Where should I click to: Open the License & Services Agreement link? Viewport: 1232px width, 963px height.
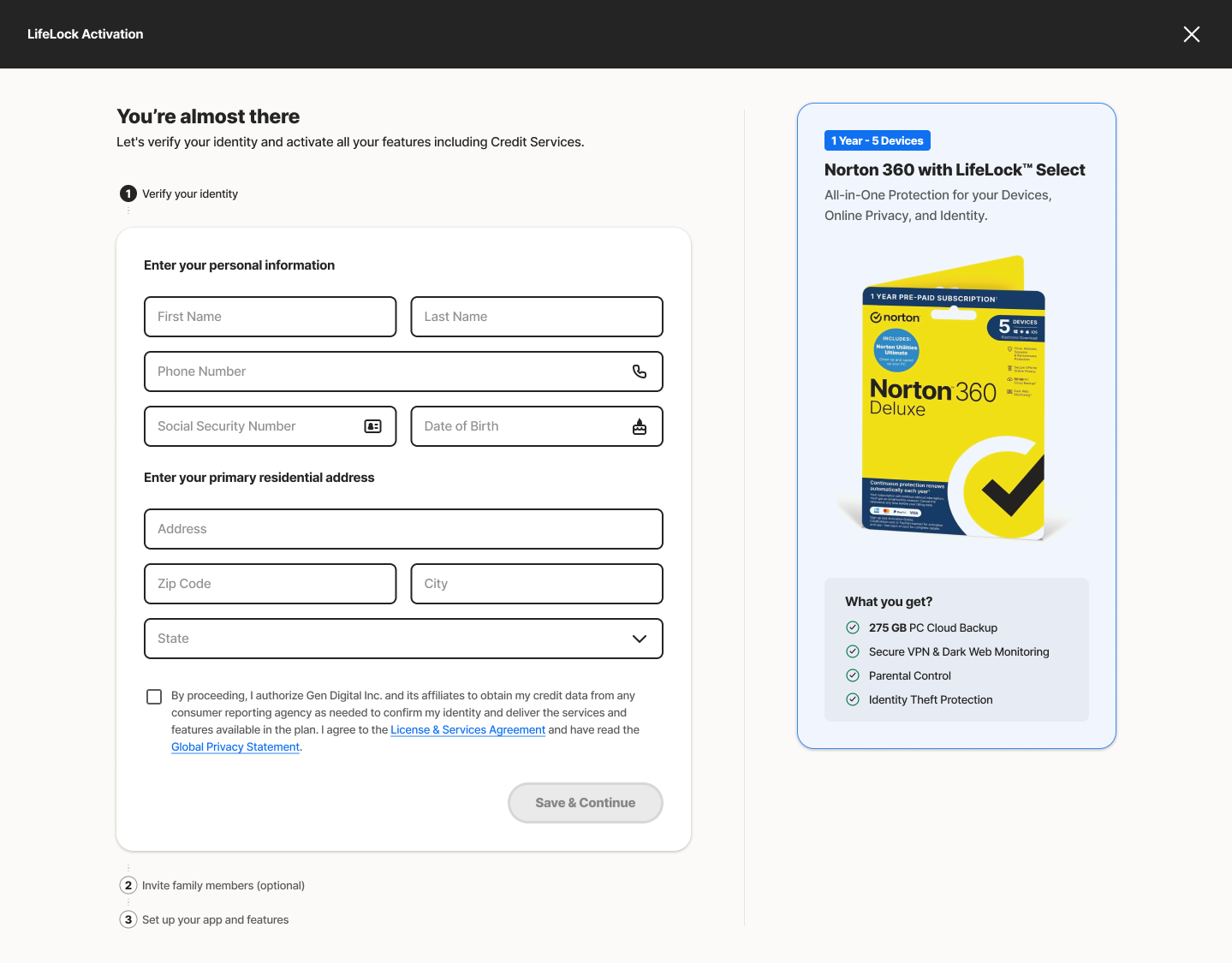tap(467, 730)
